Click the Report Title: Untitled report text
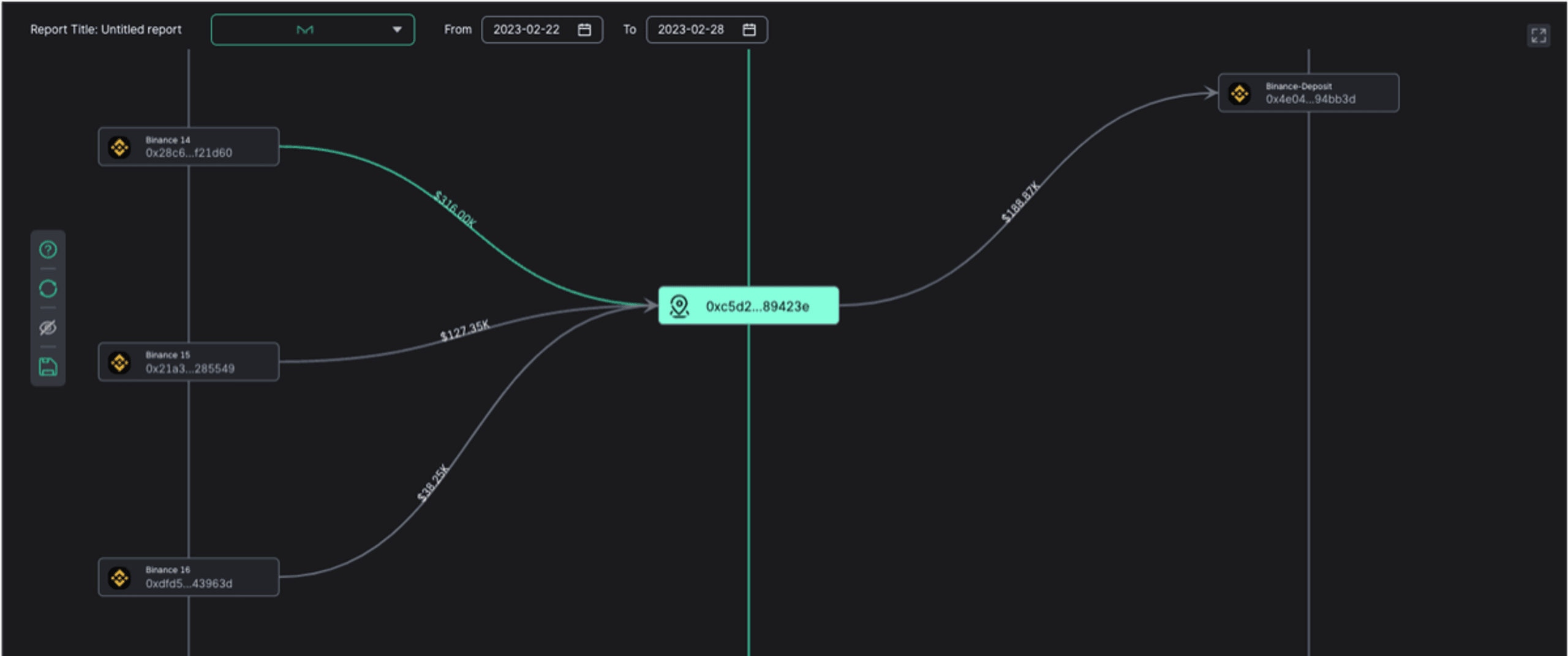The image size is (1568, 656). (106, 29)
